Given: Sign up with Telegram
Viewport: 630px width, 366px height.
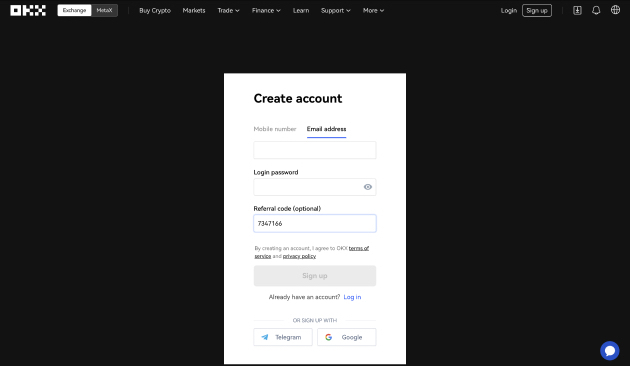Looking at the screenshot, I should pos(283,337).
